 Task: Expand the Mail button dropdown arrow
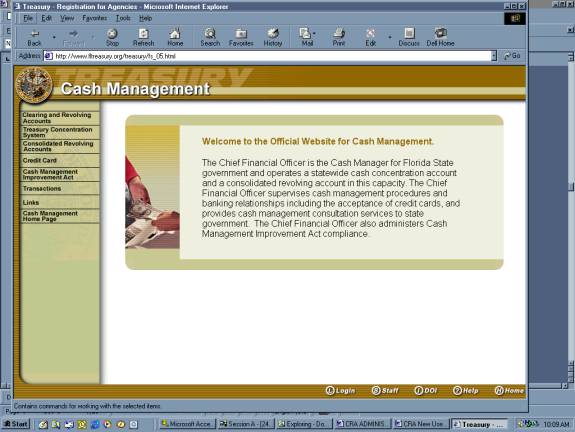314,34
